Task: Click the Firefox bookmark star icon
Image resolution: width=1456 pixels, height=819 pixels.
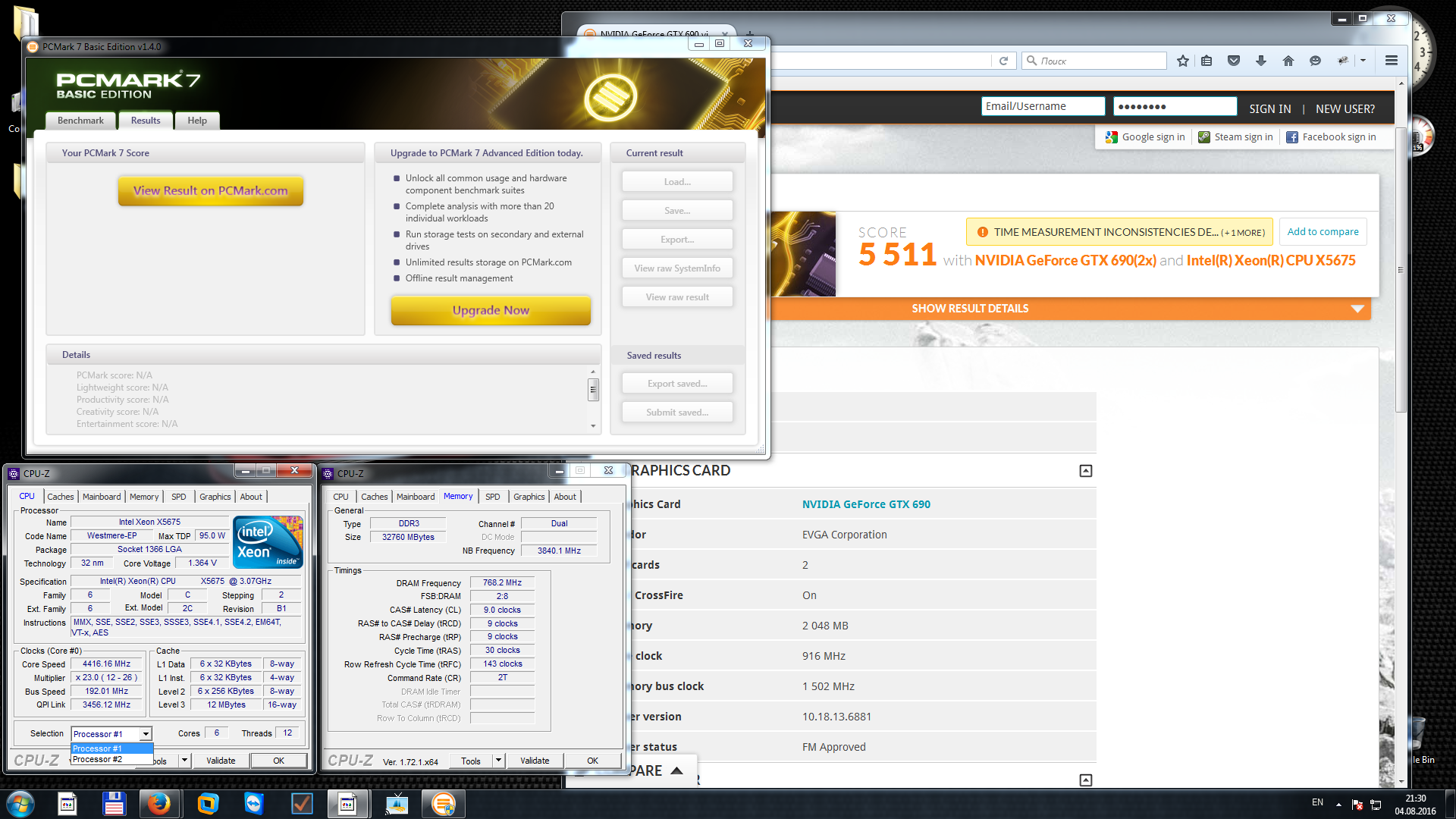Action: pos(1182,61)
